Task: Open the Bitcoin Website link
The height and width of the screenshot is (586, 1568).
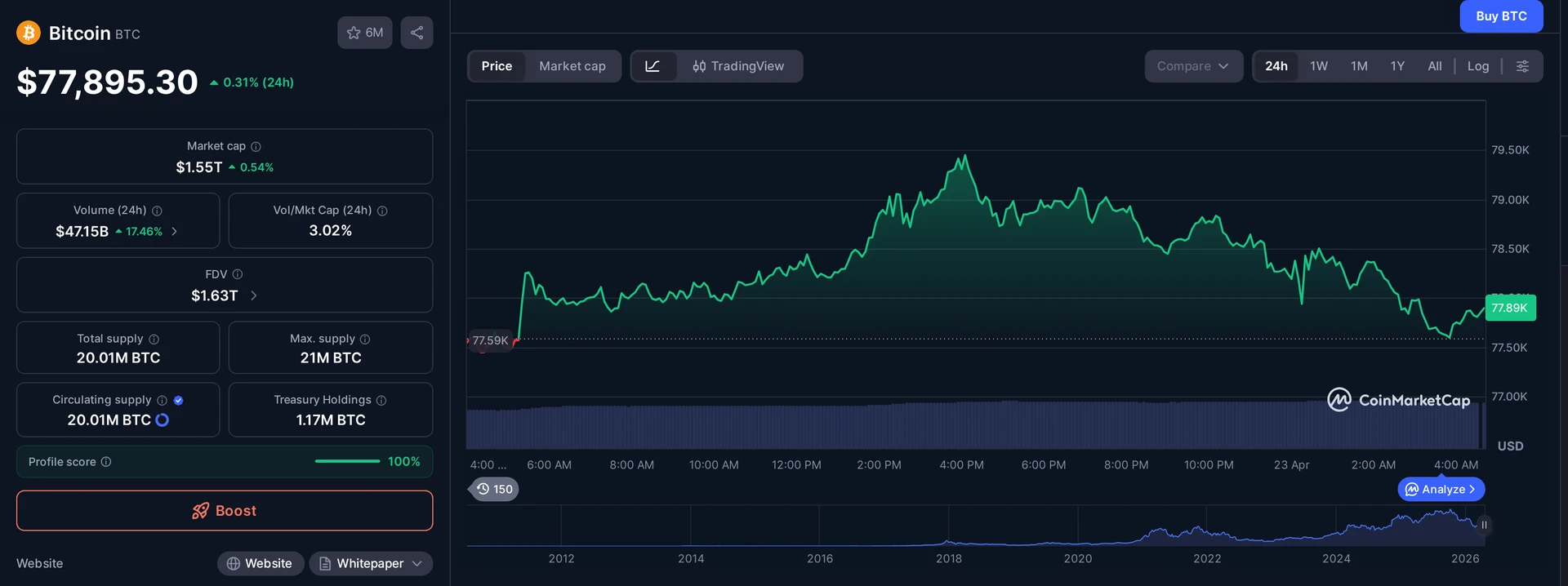Action: (261, 563)
